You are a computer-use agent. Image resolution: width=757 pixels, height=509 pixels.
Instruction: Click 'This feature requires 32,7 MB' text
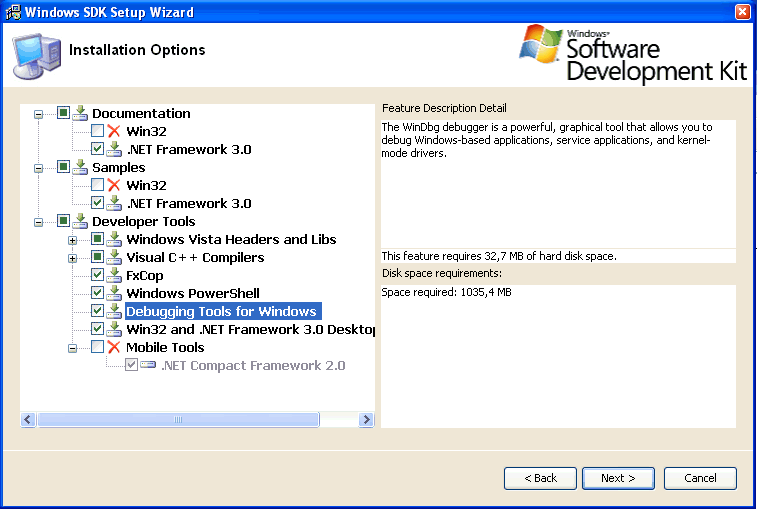(499, 256)
